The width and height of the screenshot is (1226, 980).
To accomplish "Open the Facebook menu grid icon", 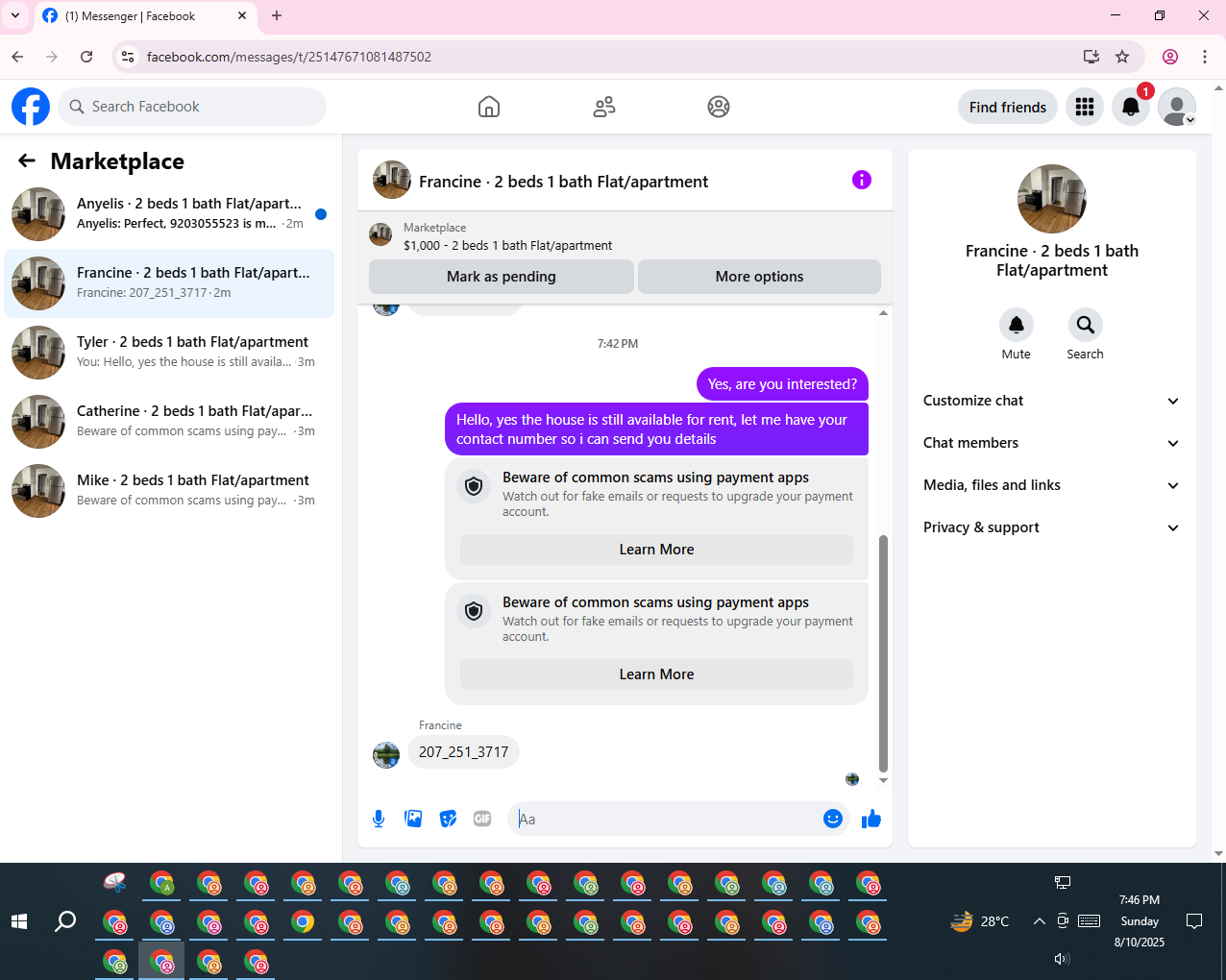I will (1085, 107).
